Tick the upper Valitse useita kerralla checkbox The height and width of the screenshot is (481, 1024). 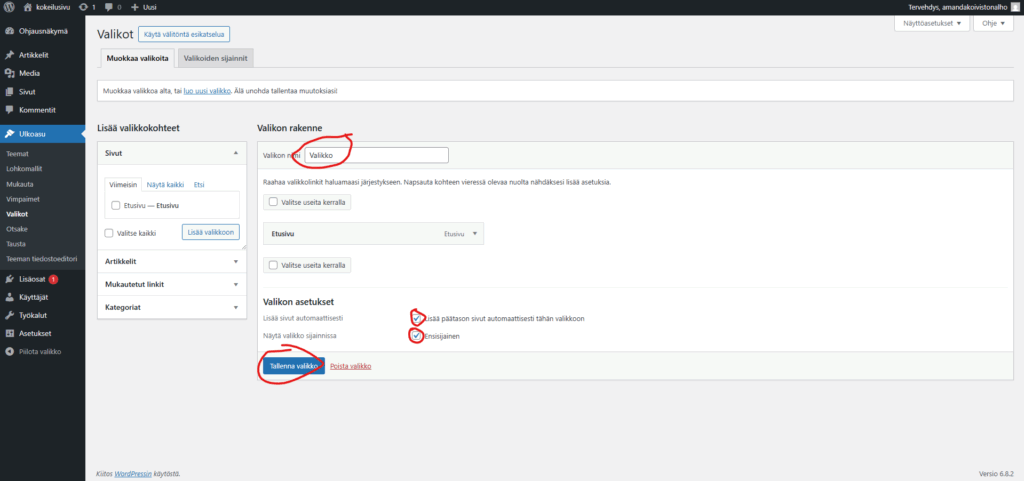point(273,202)
